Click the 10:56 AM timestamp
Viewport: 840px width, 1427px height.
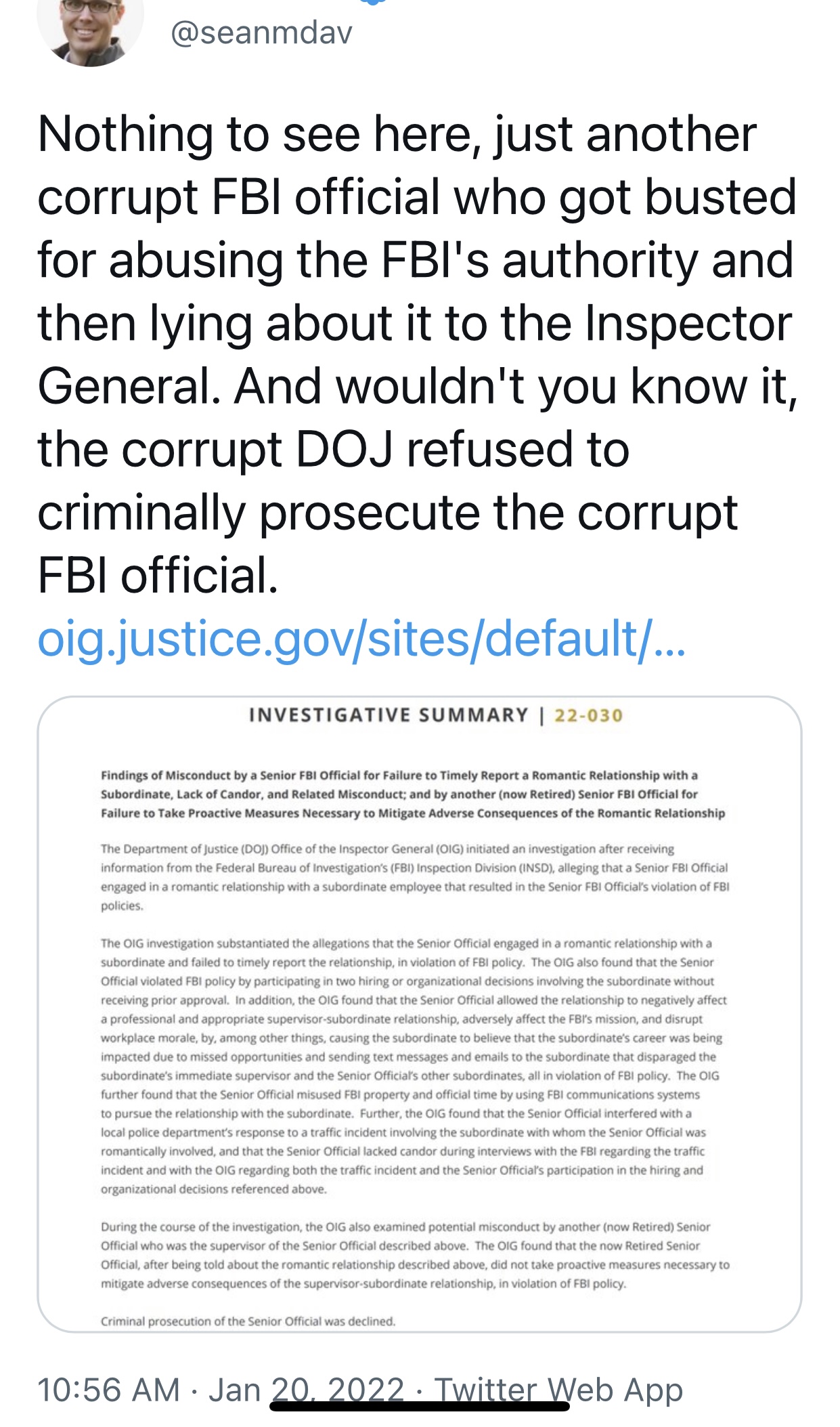pos(109,1390)
